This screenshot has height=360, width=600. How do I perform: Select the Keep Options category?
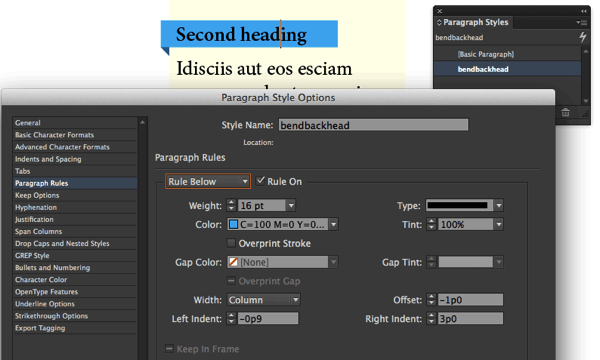(75, 195)
